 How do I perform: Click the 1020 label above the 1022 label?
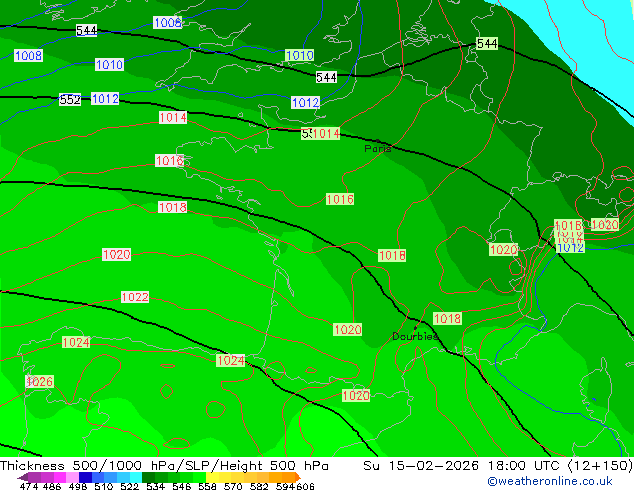[116, 255]
